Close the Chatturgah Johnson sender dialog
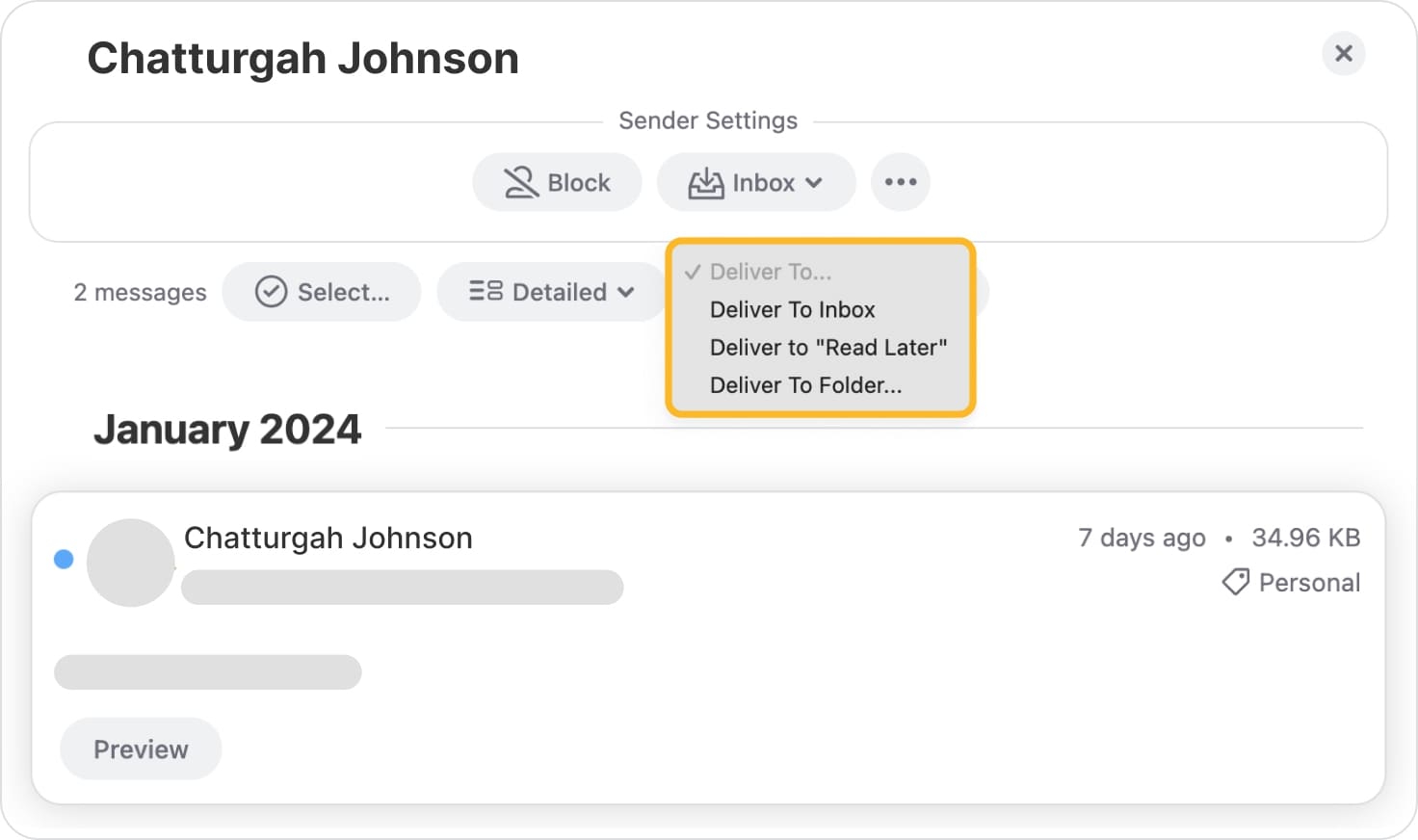This screenshot has width=1418, height=840. [x=1343, y=53]
